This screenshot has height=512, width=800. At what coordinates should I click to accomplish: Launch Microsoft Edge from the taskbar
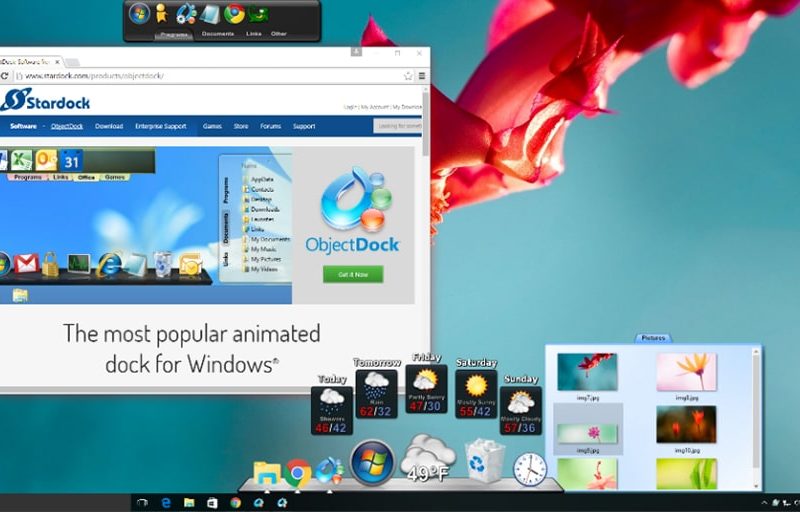click(x=166, y=503)
